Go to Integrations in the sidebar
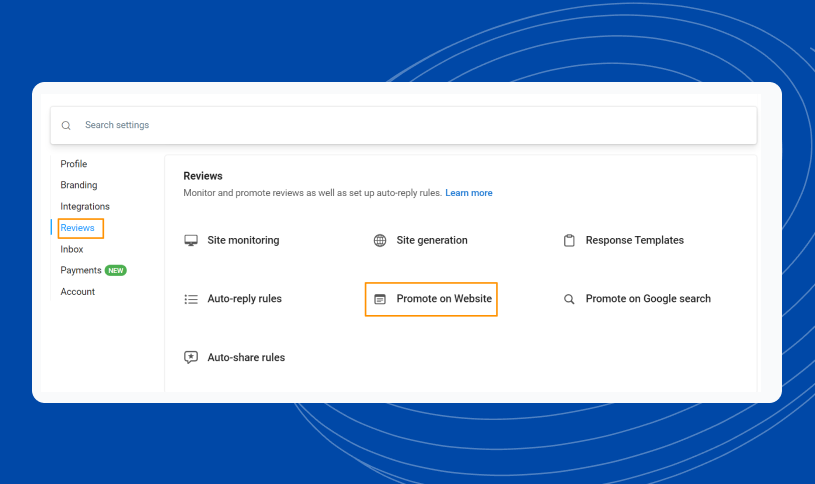This screenshot has height=484, width=815. [85, 206]
